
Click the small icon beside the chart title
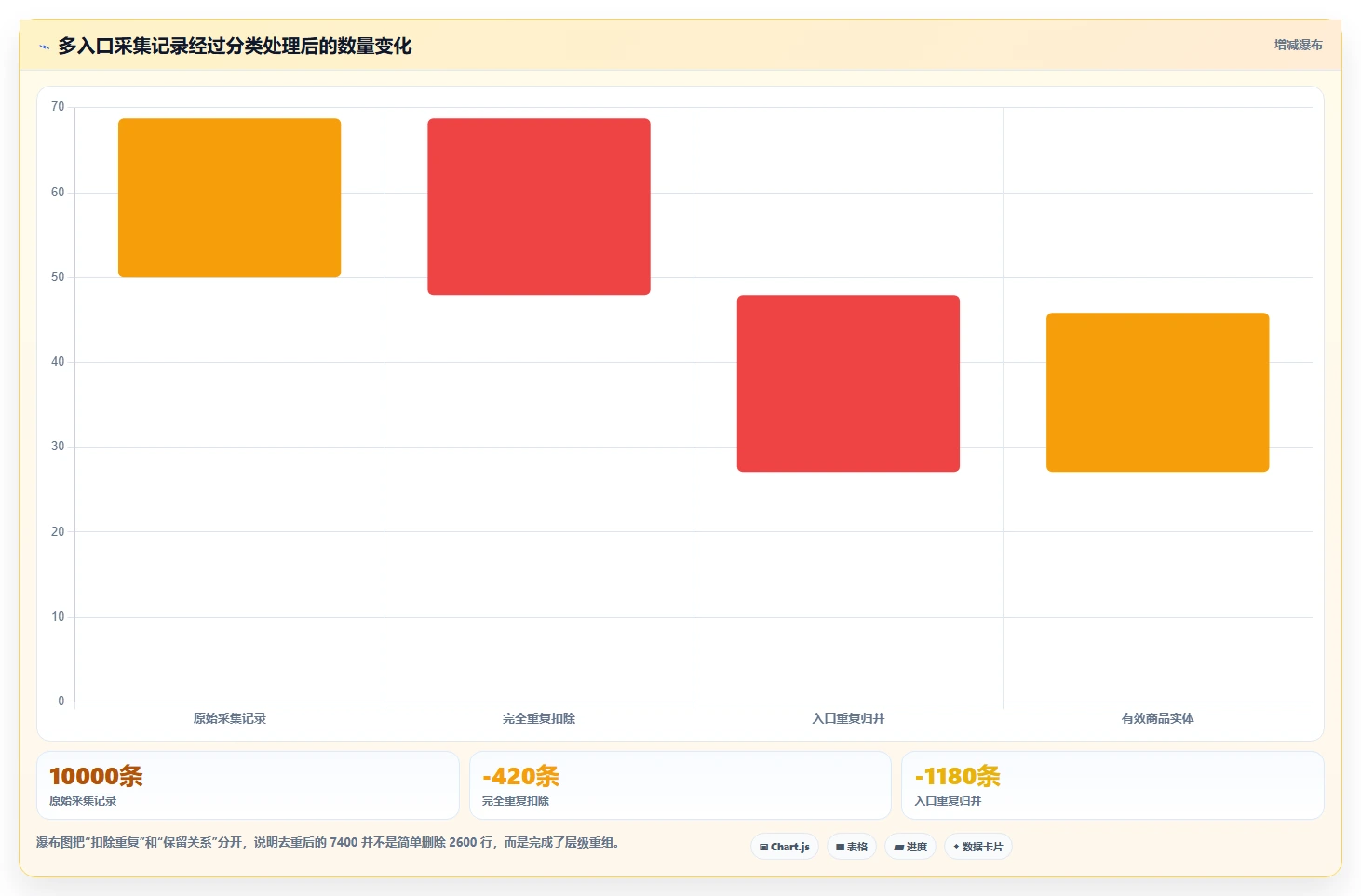tap(44, 47)
